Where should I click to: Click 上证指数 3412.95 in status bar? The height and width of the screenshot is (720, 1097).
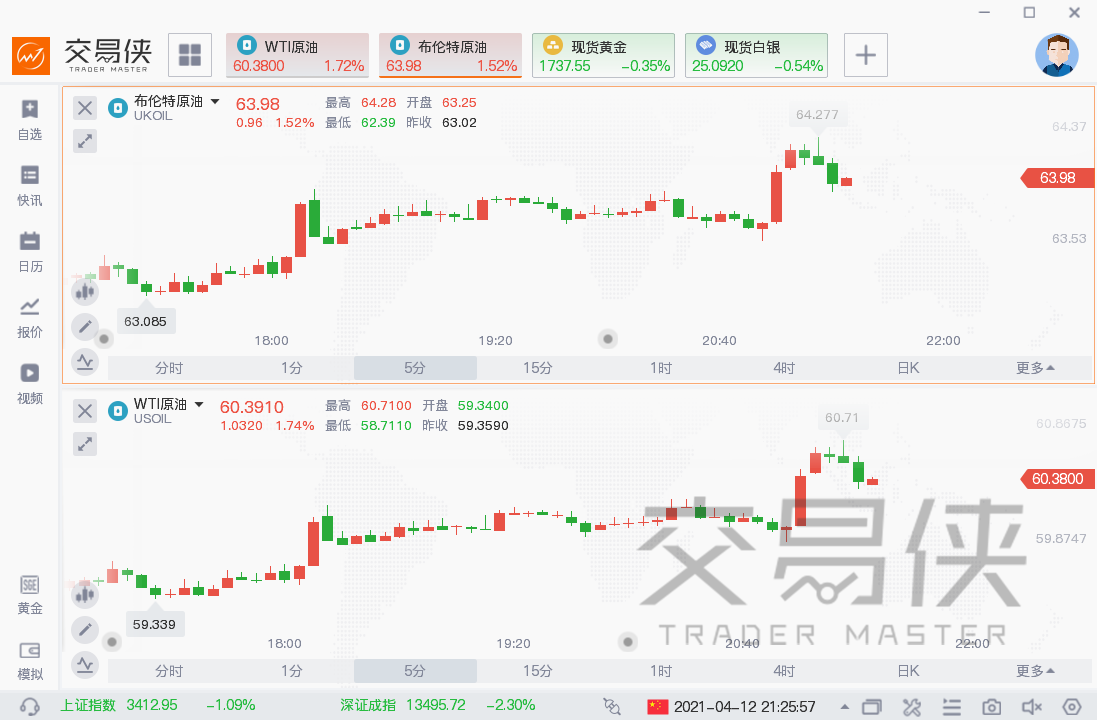(119, 705)
